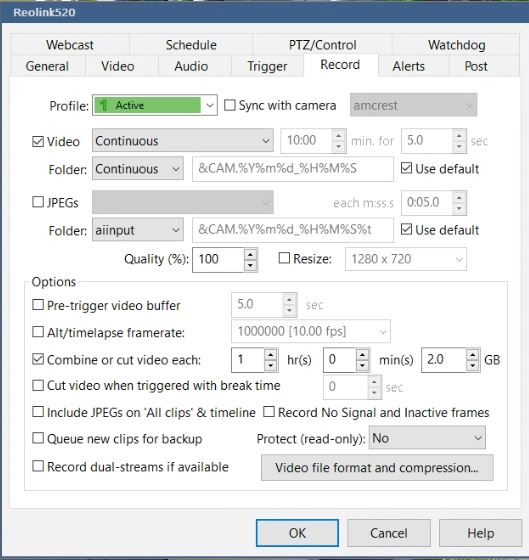This screenshot has width=529, height=560.
Task: Decrease combine video hours with down arrow
Action: click(270, 366)
